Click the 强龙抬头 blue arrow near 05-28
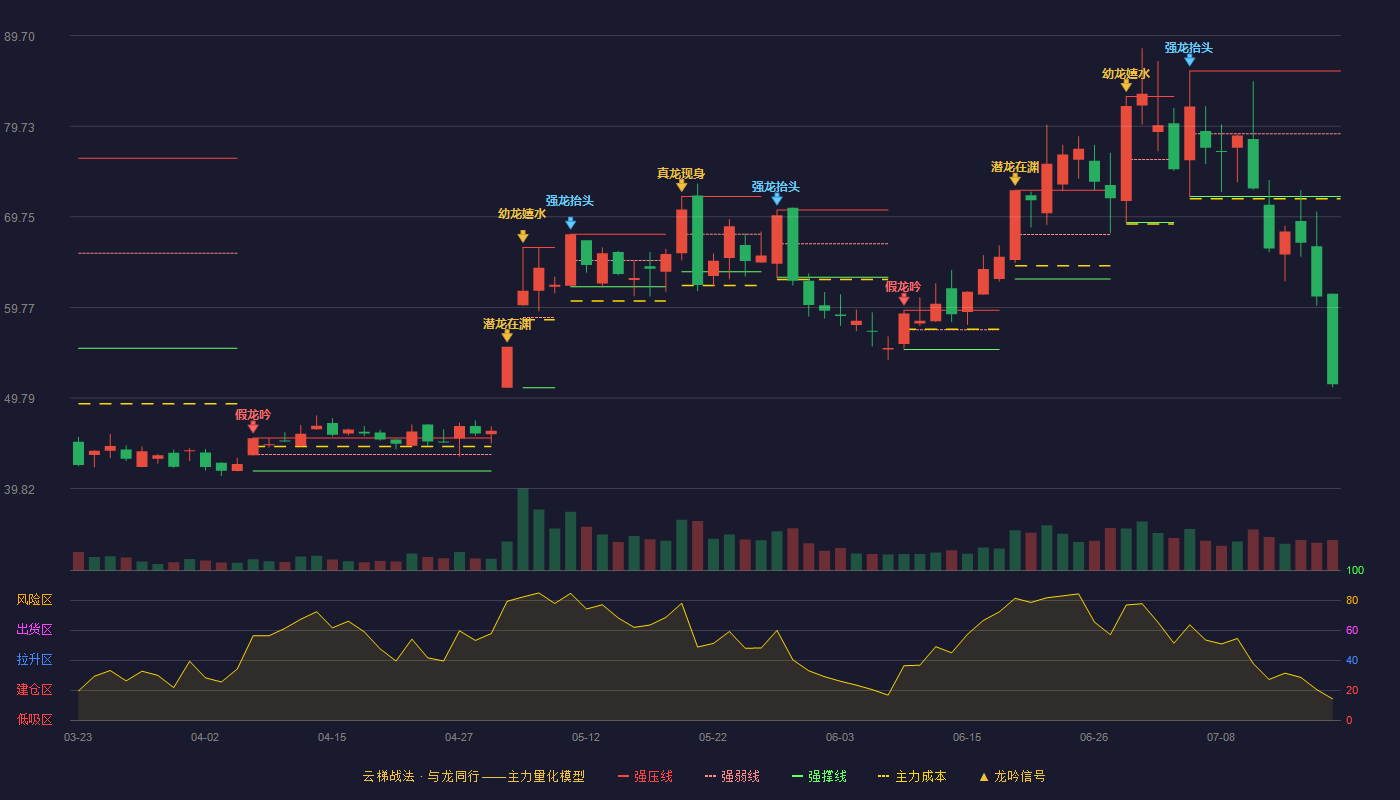The width and height of the screenshot is (1400, 800). [777, 199]
